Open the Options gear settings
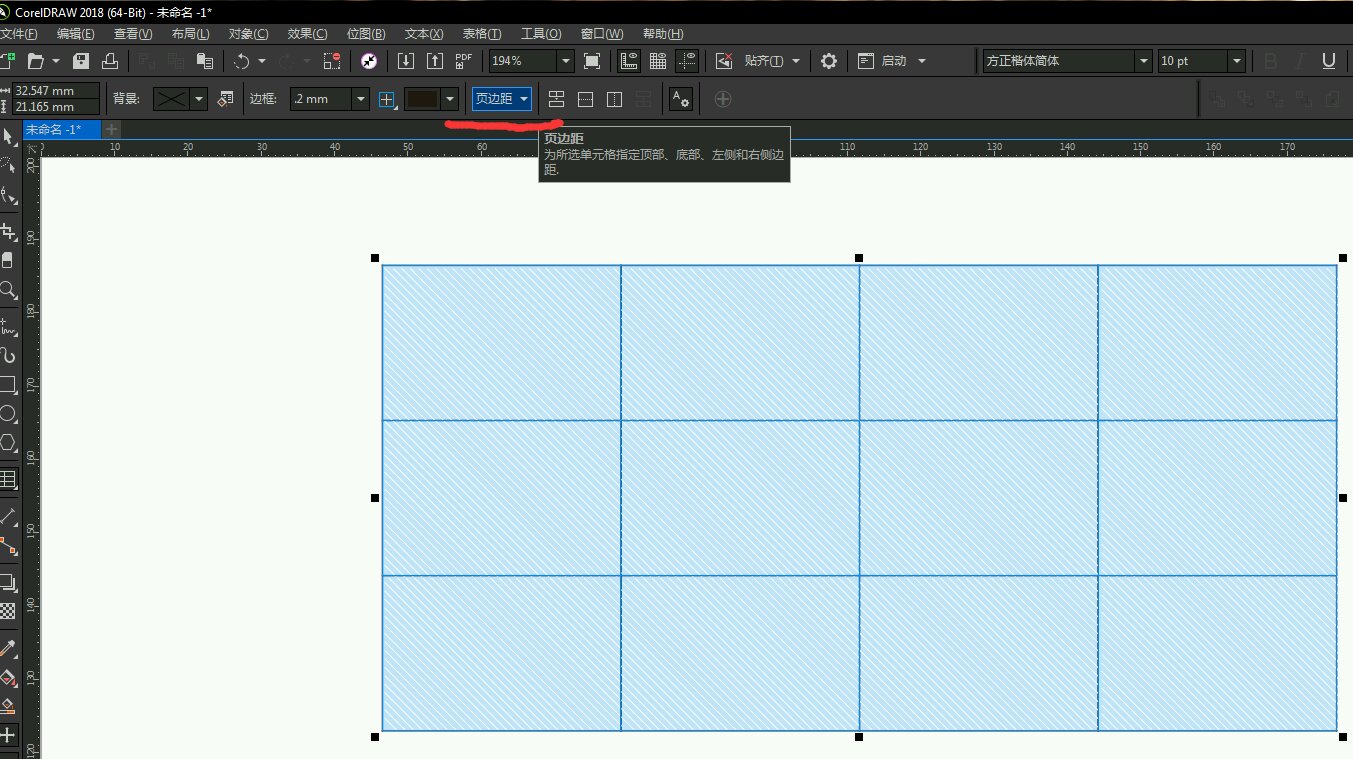 [829, 61]
